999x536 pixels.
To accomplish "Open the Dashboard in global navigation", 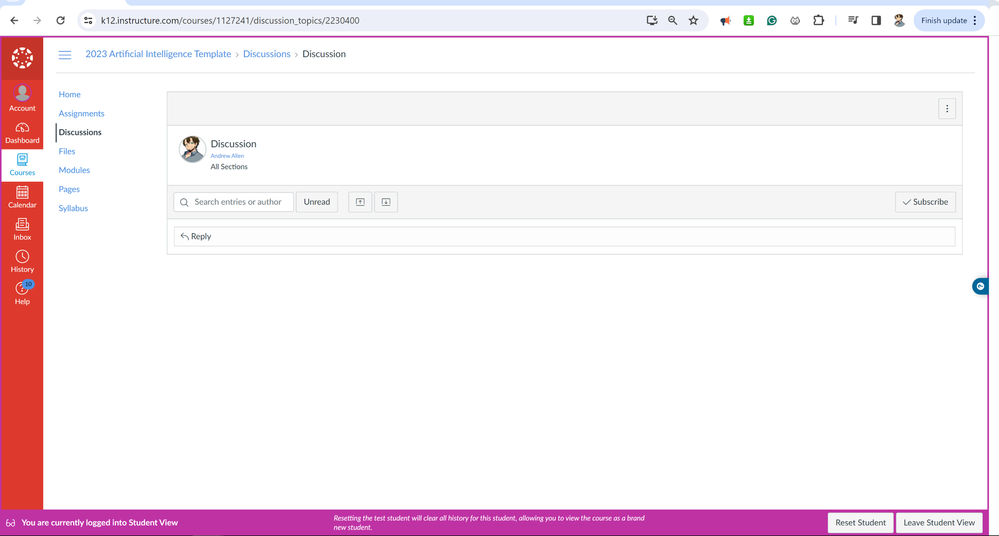I will [22, 132].
